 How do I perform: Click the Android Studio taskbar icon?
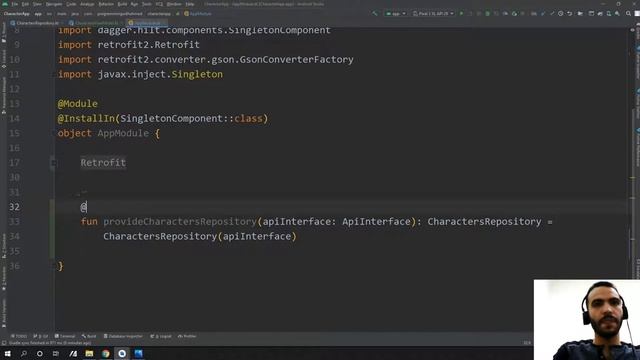pyautogui.click(x=122, y=353)
